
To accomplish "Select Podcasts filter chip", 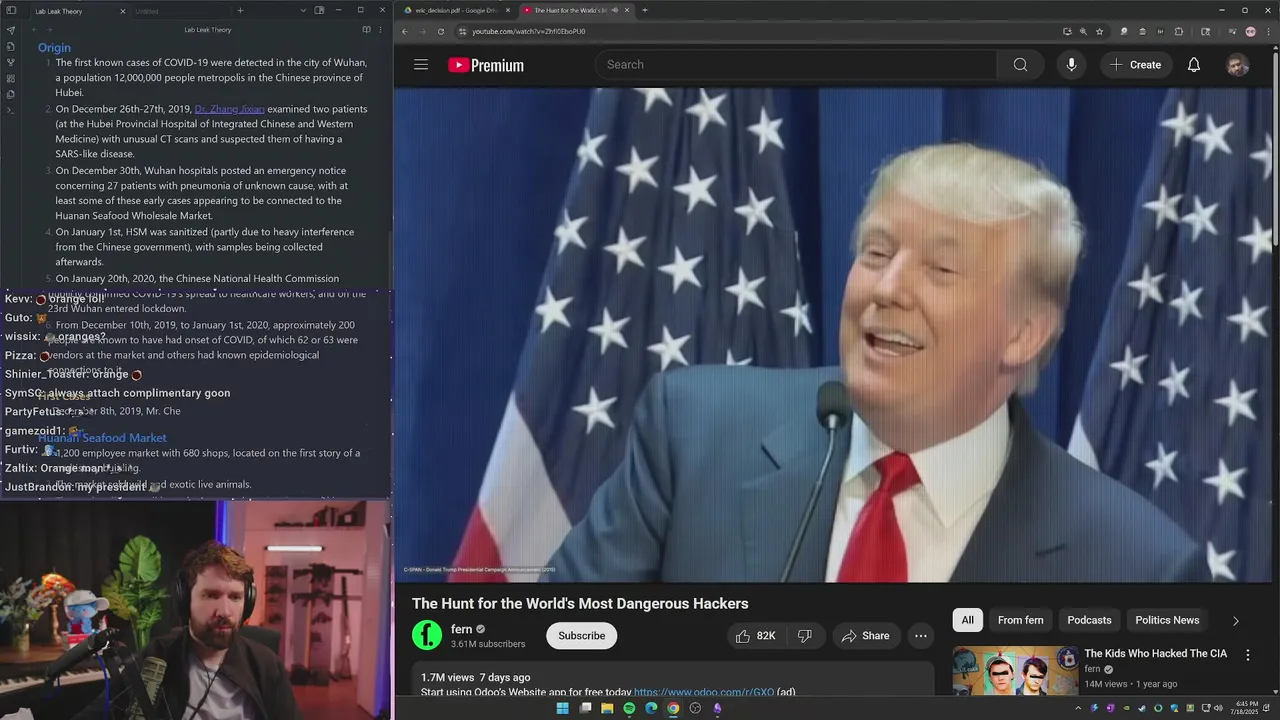I will 1089,620.
